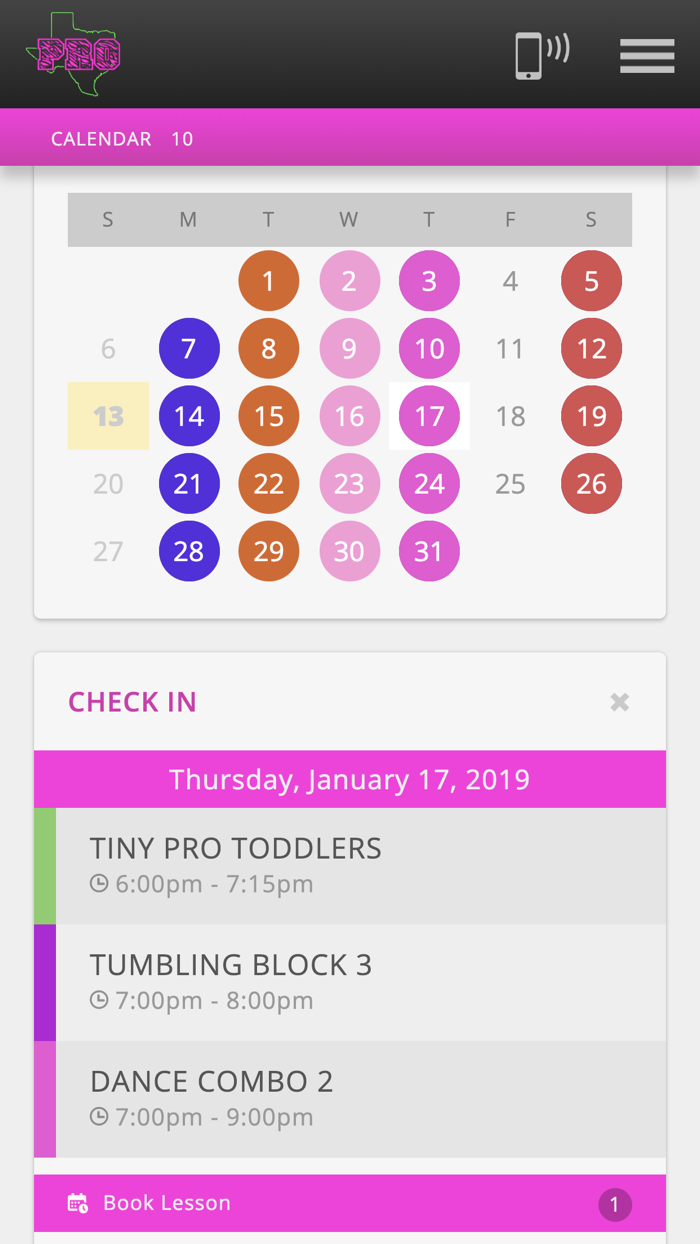Click the clock icon beside TUMBLING BLOCK 3
This screenshot has width=700, height=1244.
[98, 999]
